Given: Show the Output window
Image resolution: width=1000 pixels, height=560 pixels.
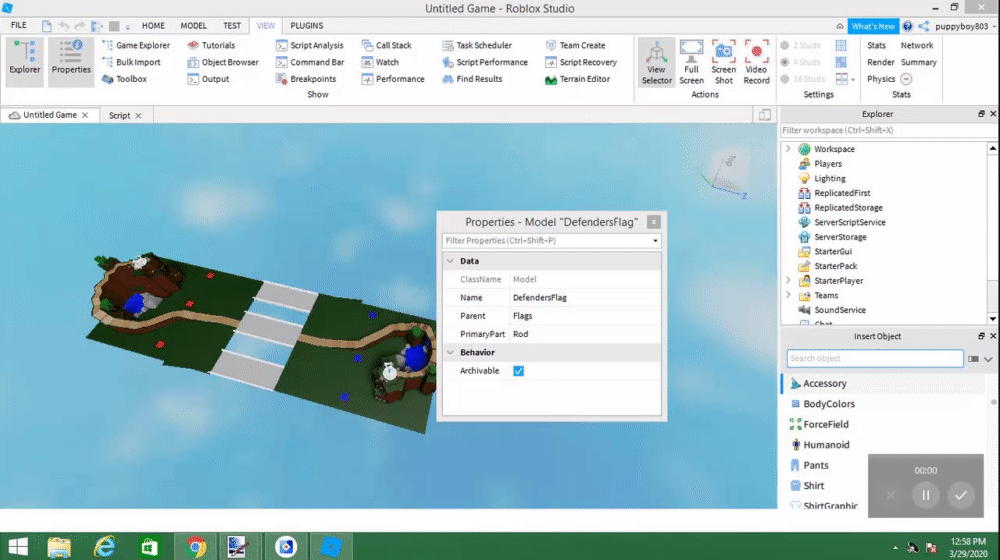Looking at the screenshot, I should point(208,79).
